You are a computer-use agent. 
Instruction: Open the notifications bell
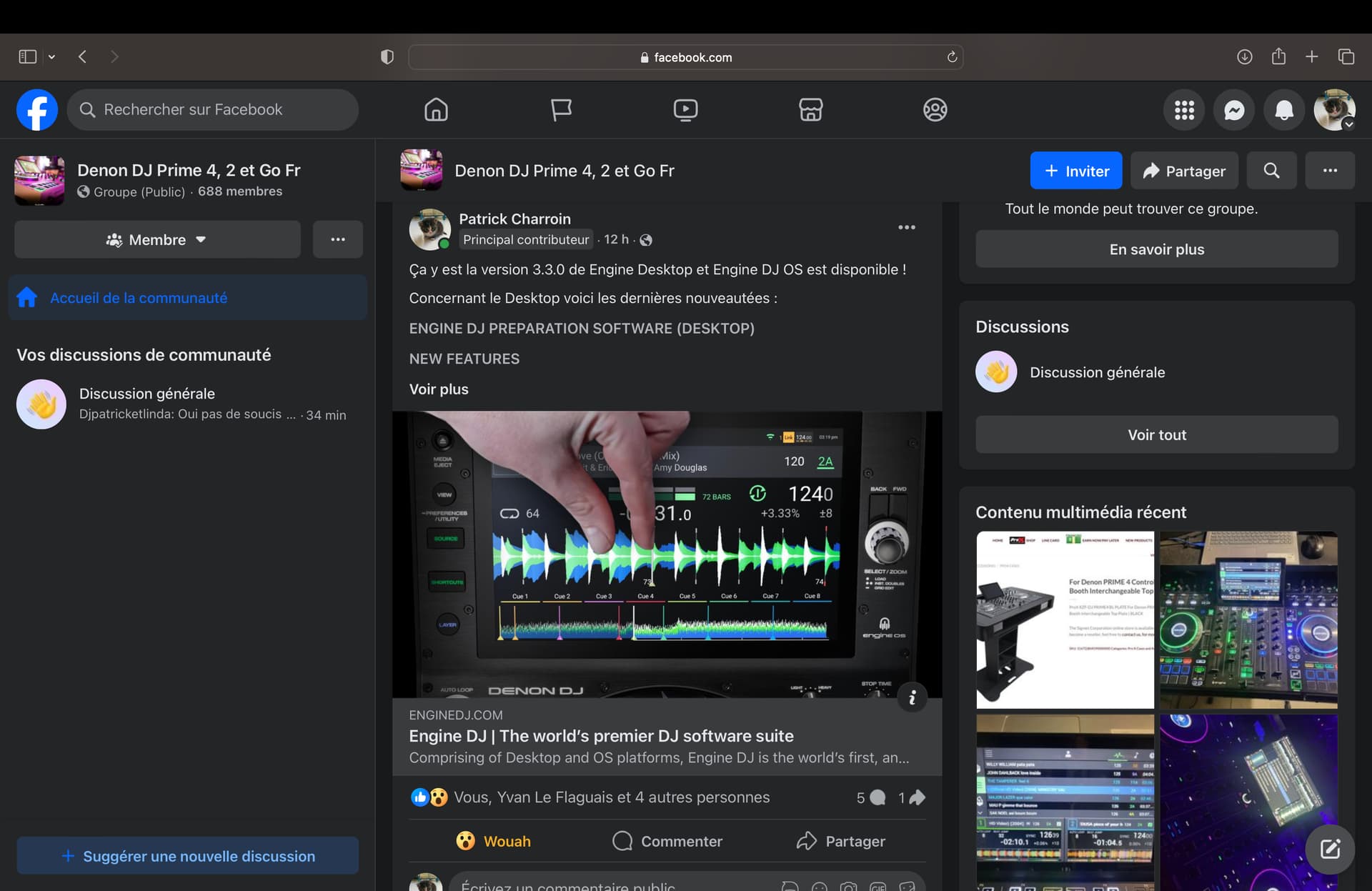[1284, 110]
